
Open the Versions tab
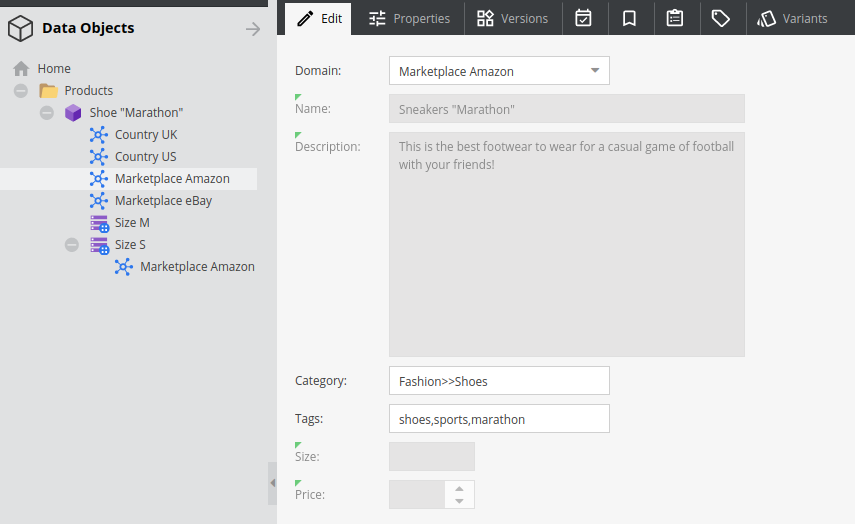pyautogui.click(x=513, y=19)
